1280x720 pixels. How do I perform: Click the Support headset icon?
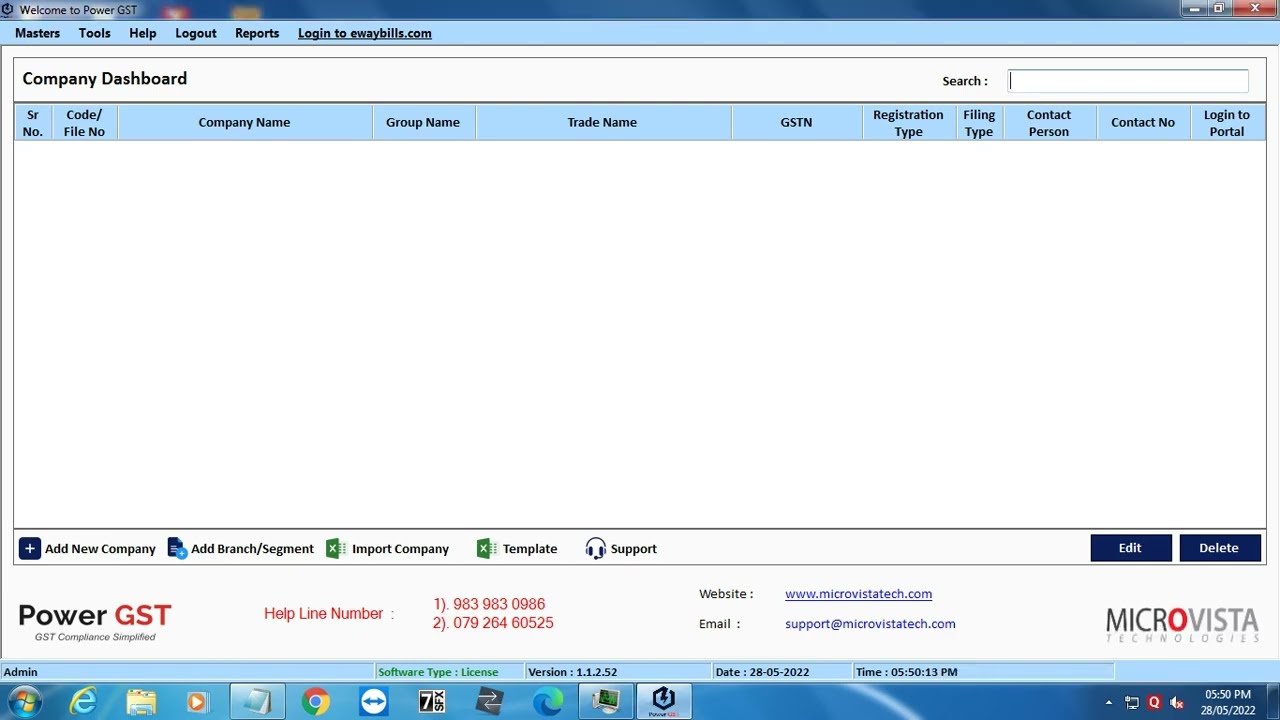(x=596, y=548)
